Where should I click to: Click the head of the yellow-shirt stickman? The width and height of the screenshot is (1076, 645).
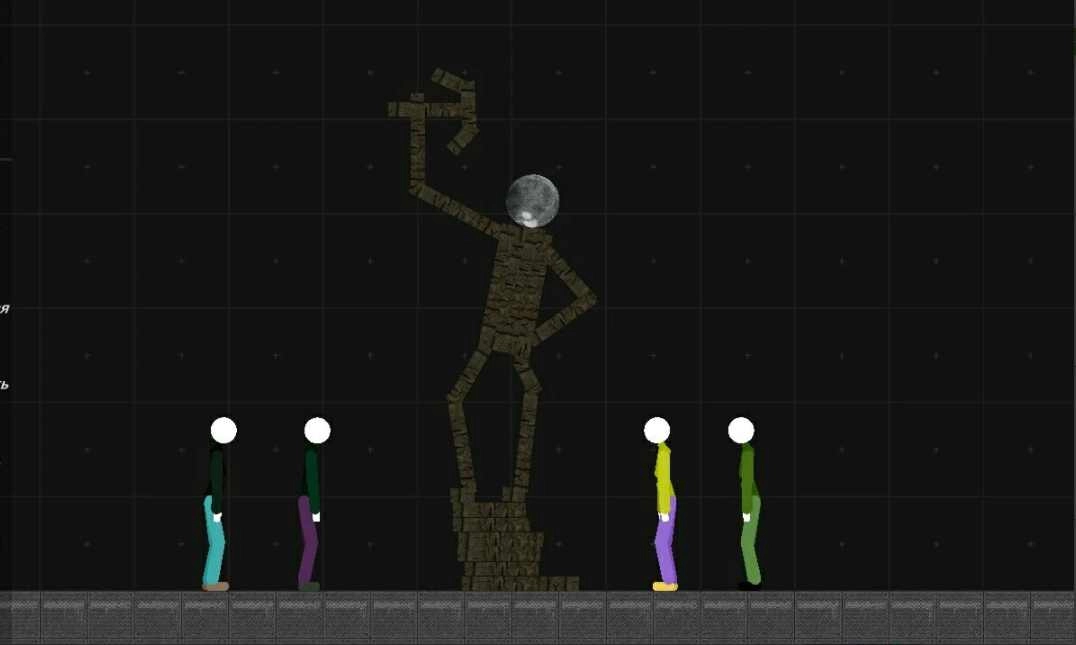[657, 430]
